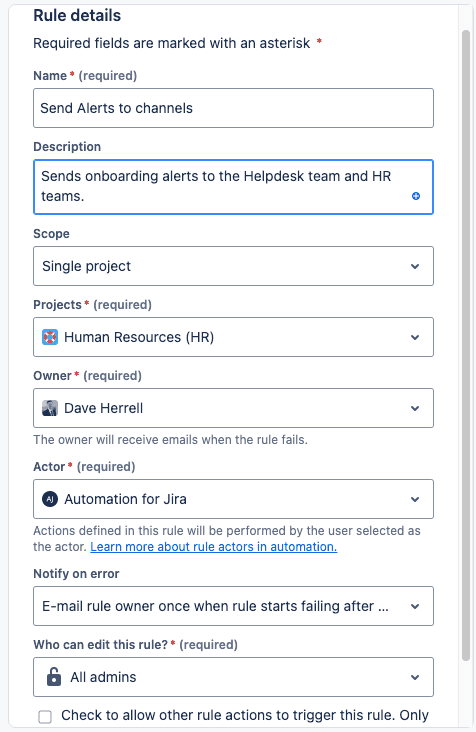
Task: Check the allow other rule actions checkbox
Action: [x=45, y=717]
